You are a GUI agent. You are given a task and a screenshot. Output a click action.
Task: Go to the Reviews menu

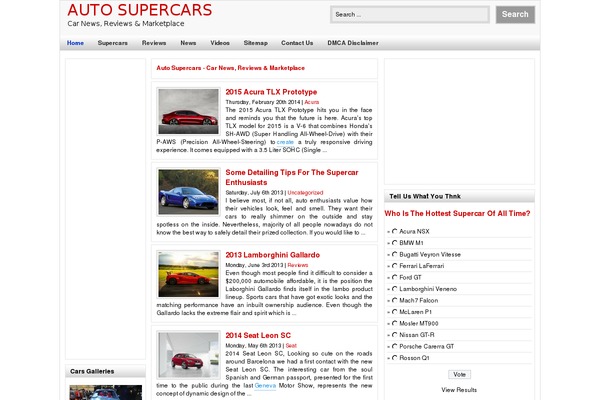154,43
